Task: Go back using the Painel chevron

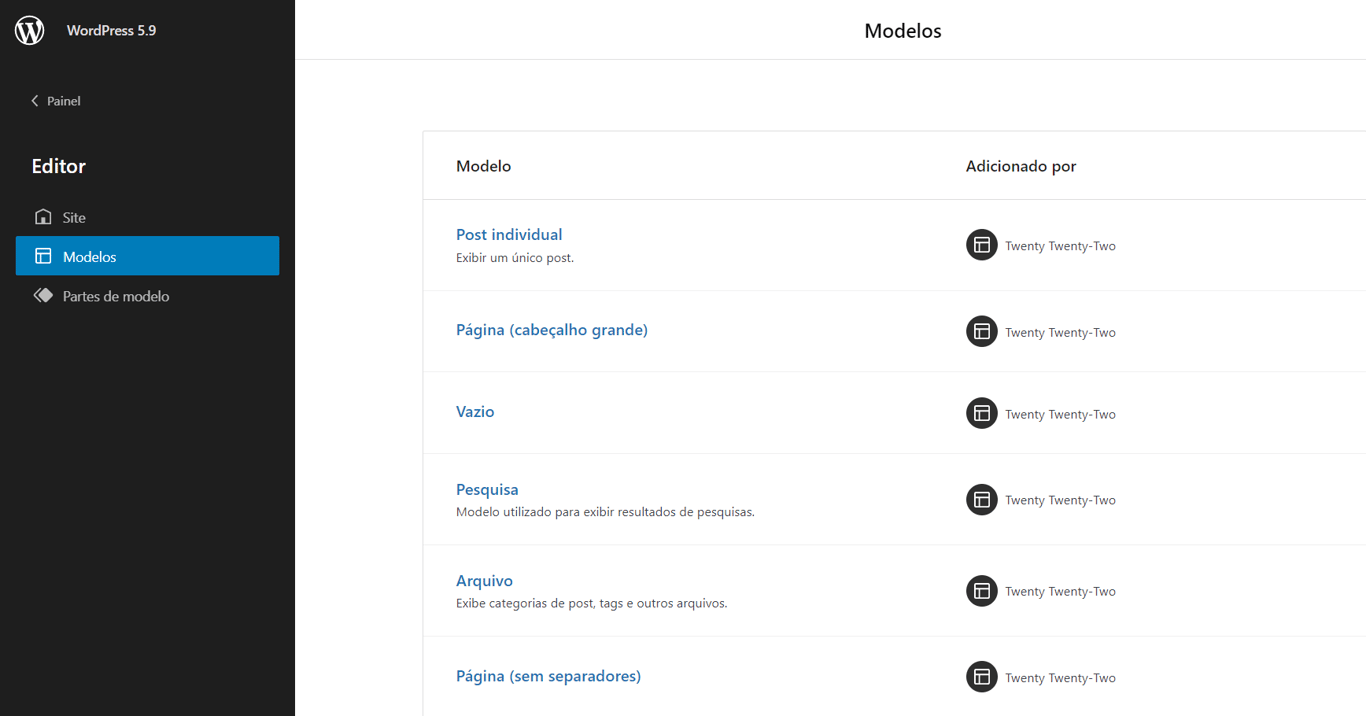Action: (x=35, y=101)
